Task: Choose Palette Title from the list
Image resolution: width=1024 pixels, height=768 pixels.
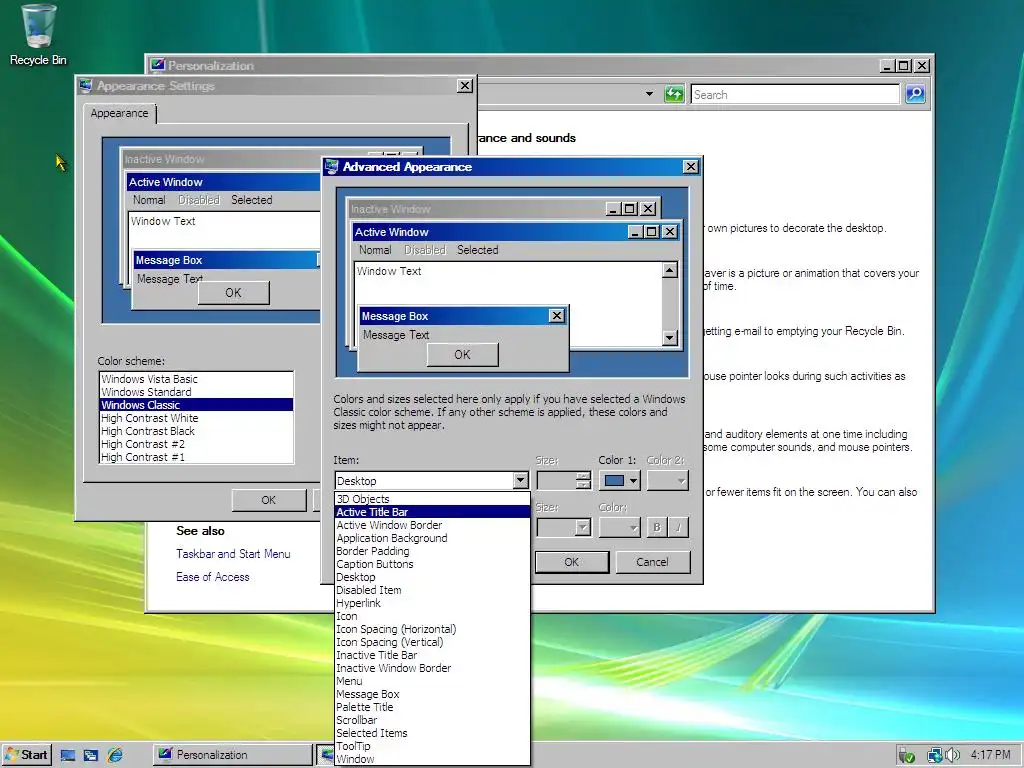Action: (432, 707)
